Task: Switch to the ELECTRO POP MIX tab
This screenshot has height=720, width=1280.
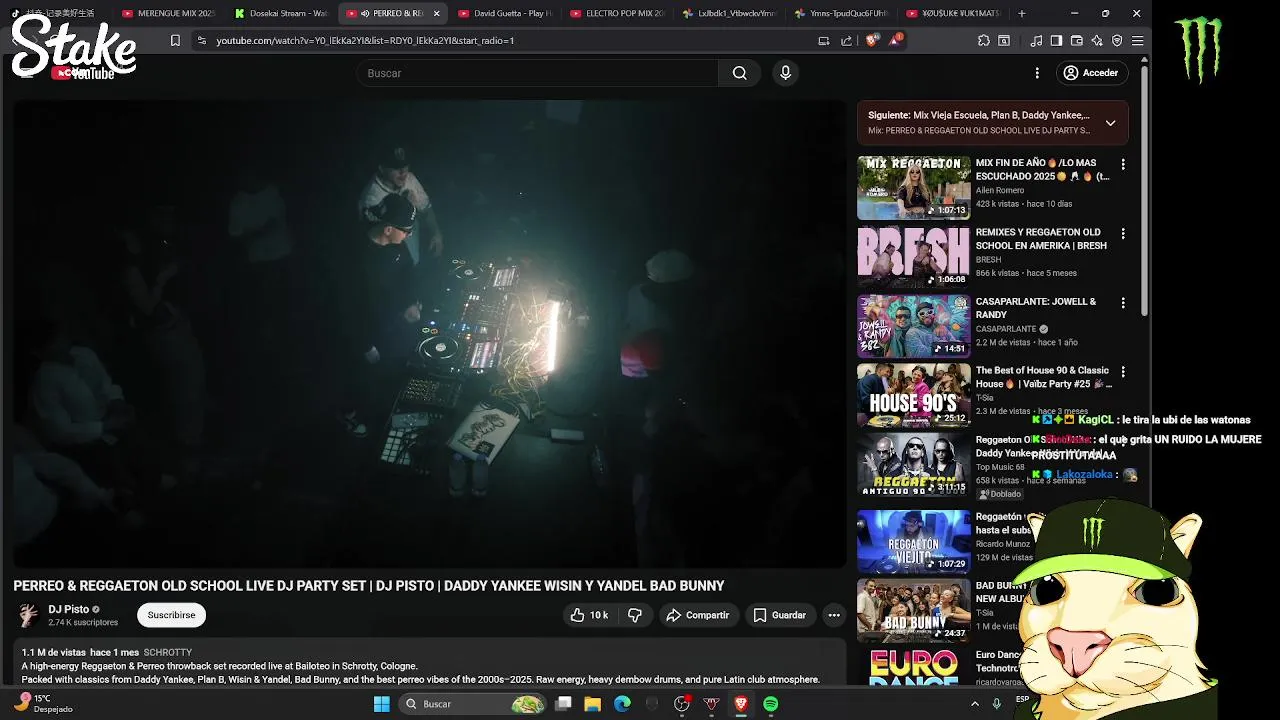Action: pyautogui.click(x=616, y=13)
